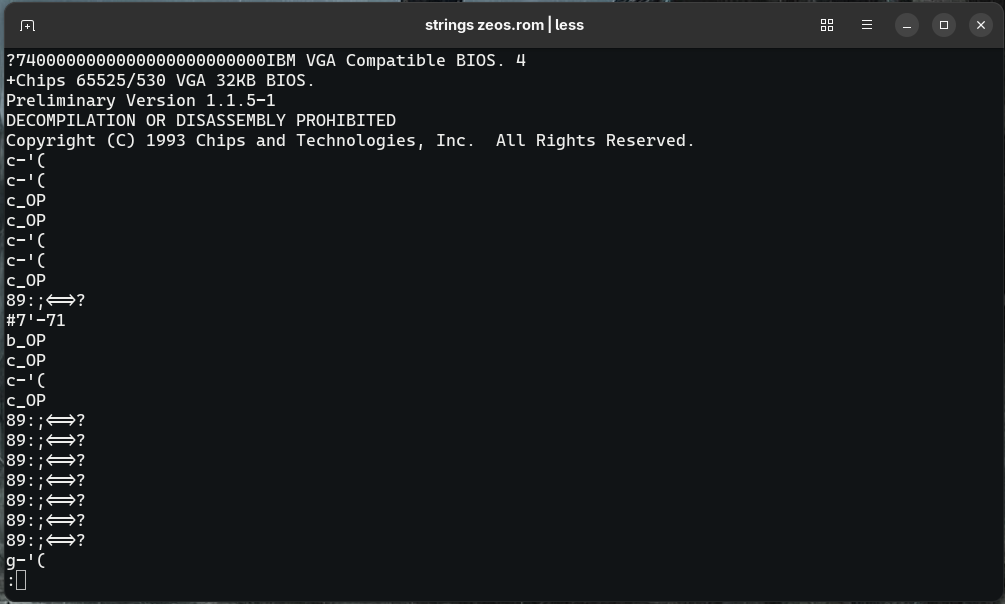This screenshot has height=604, width=1005.
Task: Click 'All Rights Reserved.' text
Action: 595,140
